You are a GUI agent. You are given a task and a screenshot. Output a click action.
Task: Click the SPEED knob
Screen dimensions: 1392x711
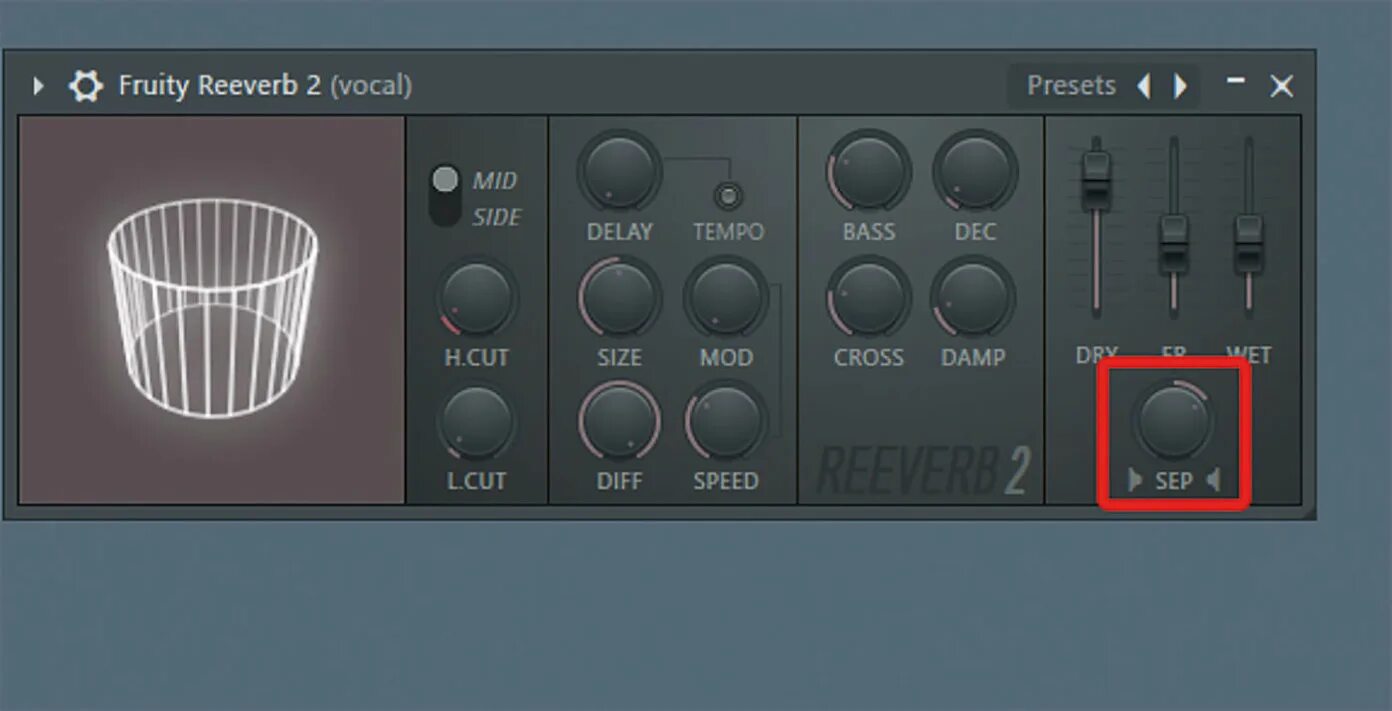pos(726,421)
